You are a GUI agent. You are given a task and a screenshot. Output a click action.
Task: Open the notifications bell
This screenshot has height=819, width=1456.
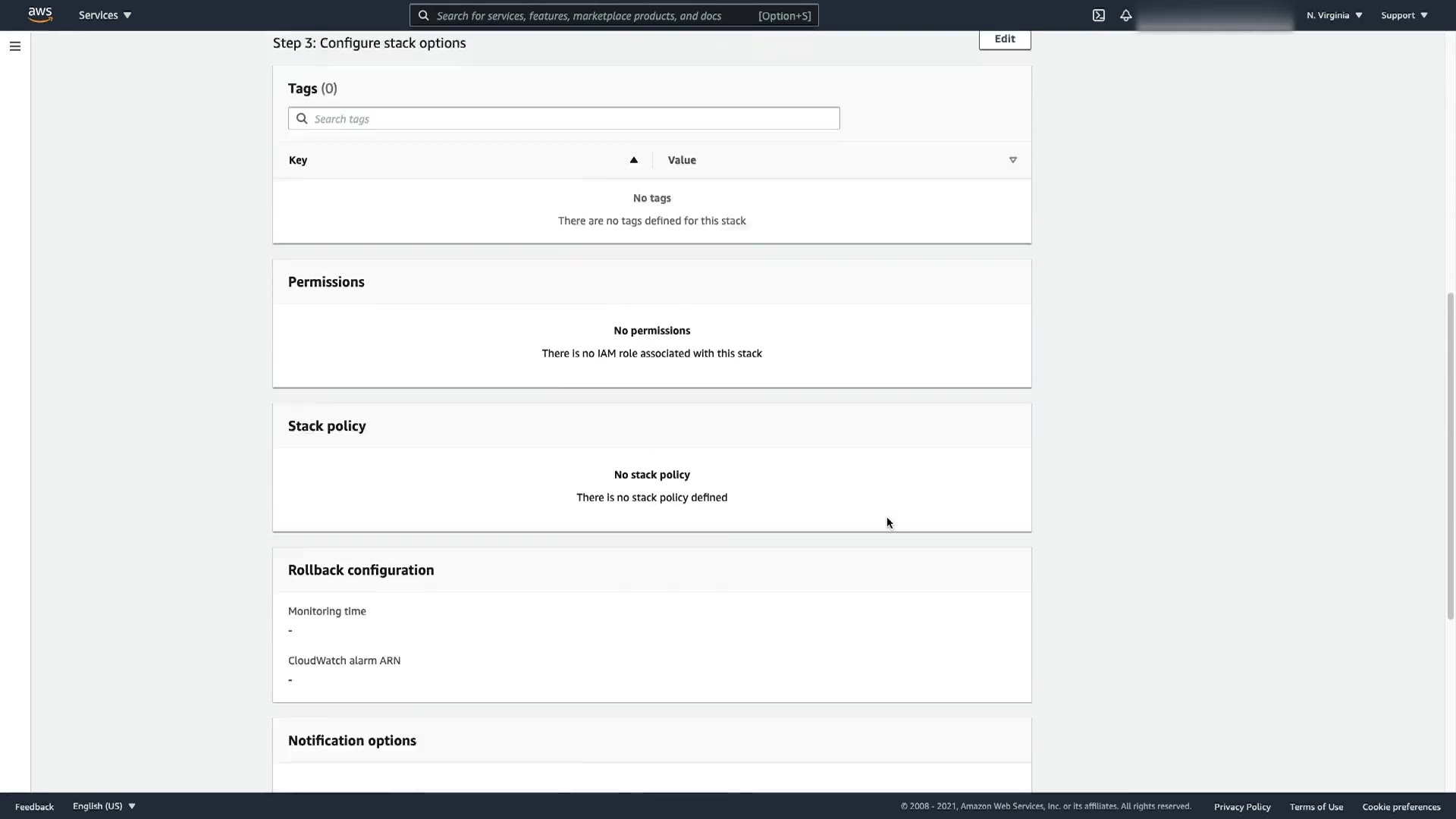pos(1125,15)
